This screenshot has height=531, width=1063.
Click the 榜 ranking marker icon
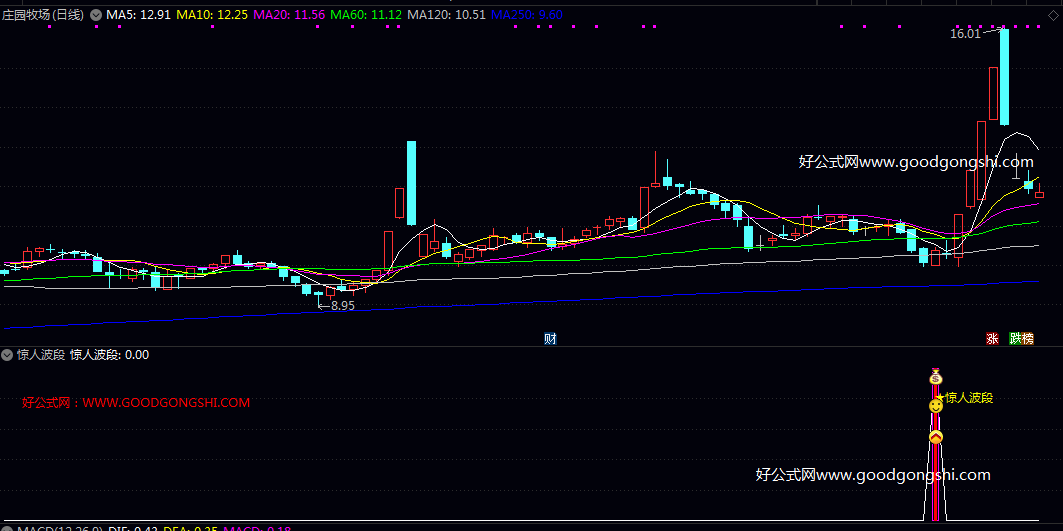coord(1028,339)
